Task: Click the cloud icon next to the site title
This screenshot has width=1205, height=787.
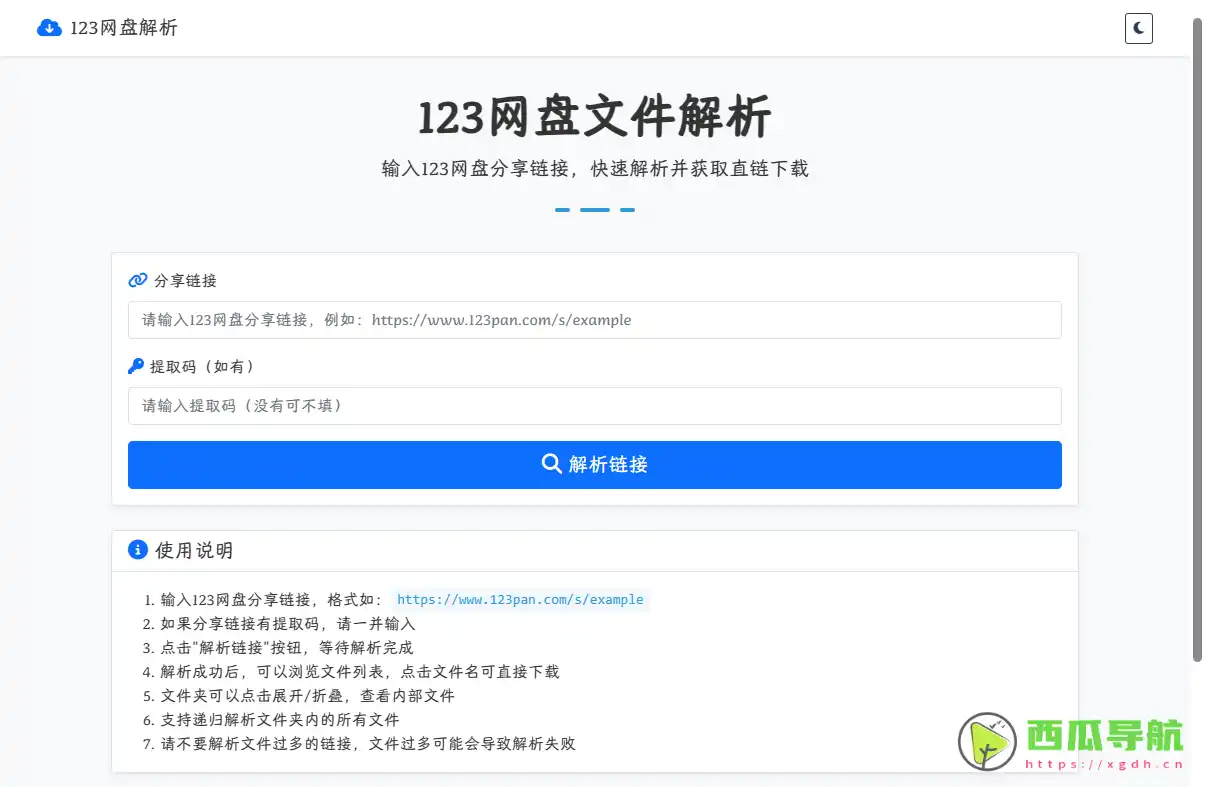Action: [49, 28]
